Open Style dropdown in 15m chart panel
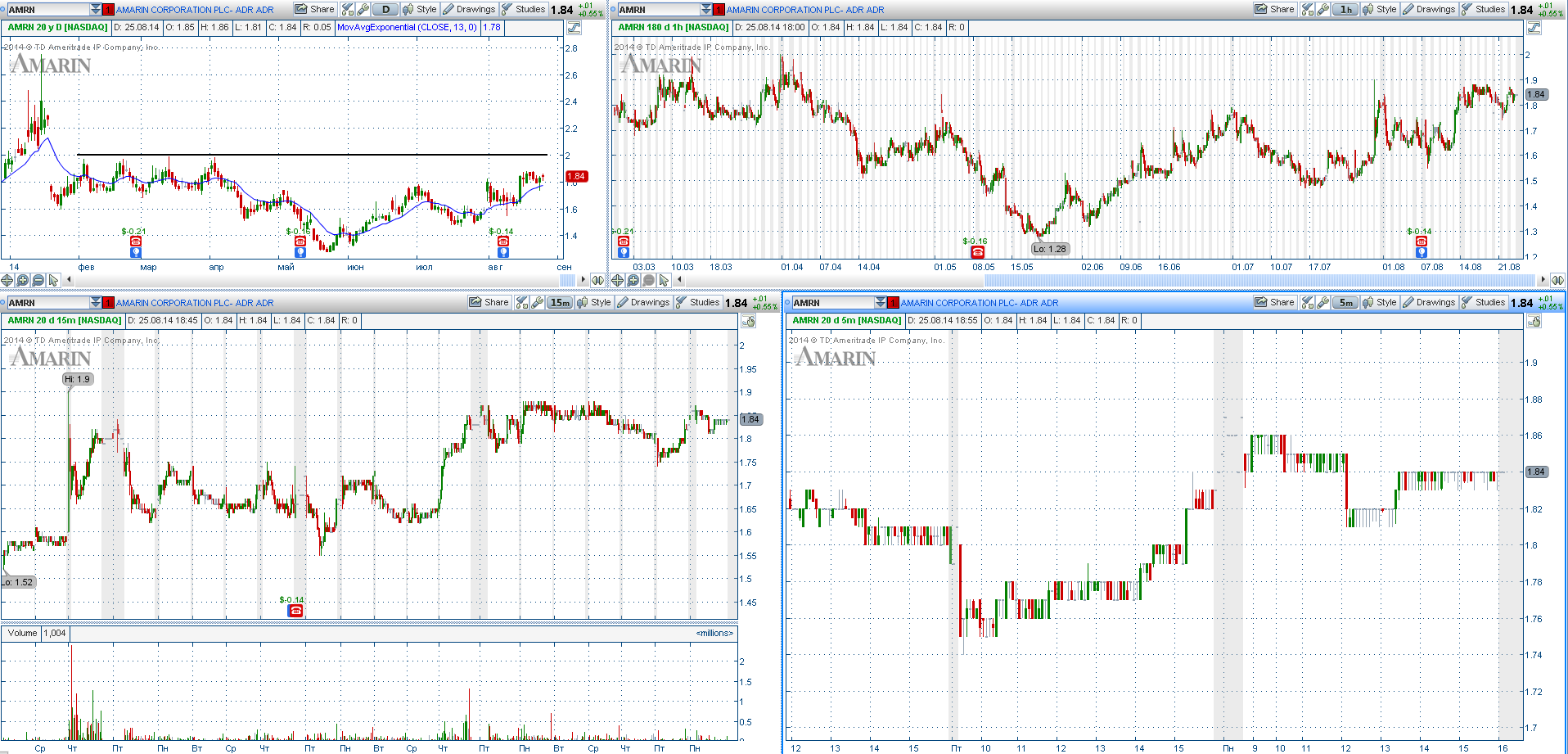The image size is (1568, 754). 594,302
